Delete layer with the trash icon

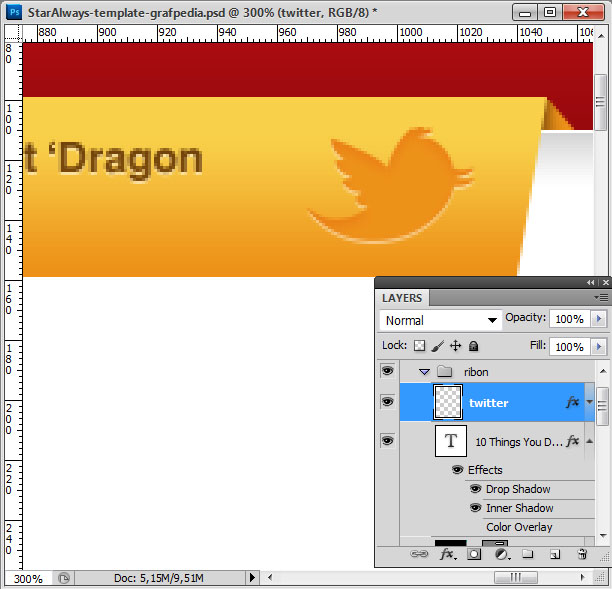(x=582, y=554)
